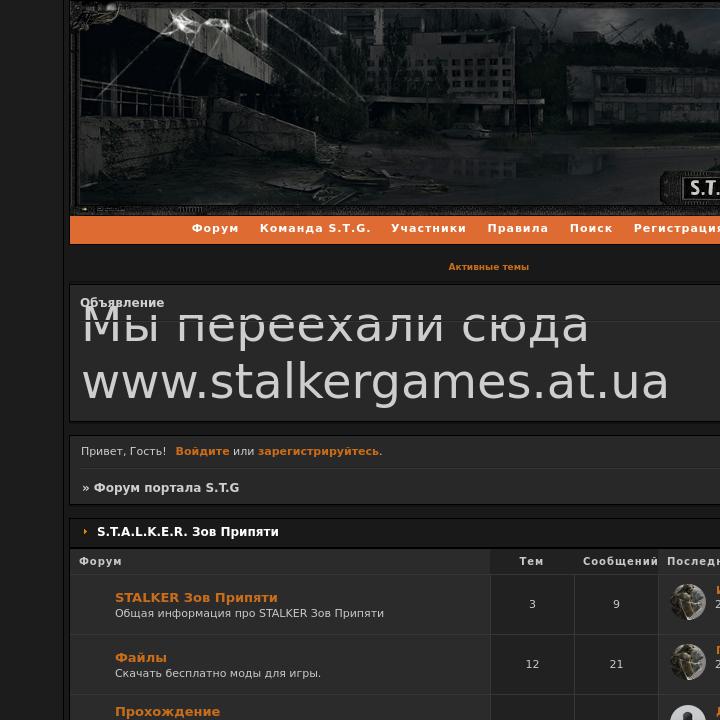The width and height of the screenshot is (720, 720).
Task: Click description 'Общая информация про STALKER Зов Припяти'
Action: (x=249, y=613)
